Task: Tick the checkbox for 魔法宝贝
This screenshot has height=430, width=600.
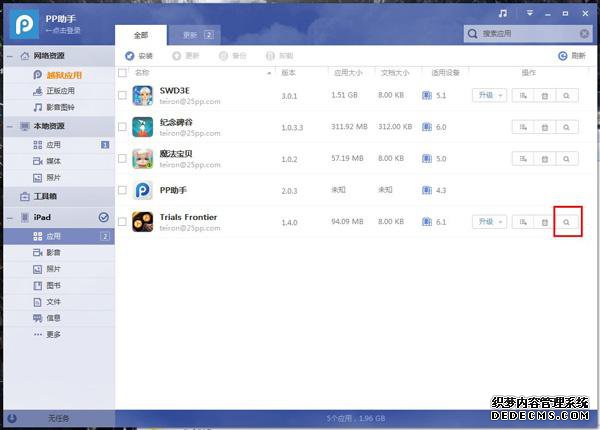Action: point(122,158)
